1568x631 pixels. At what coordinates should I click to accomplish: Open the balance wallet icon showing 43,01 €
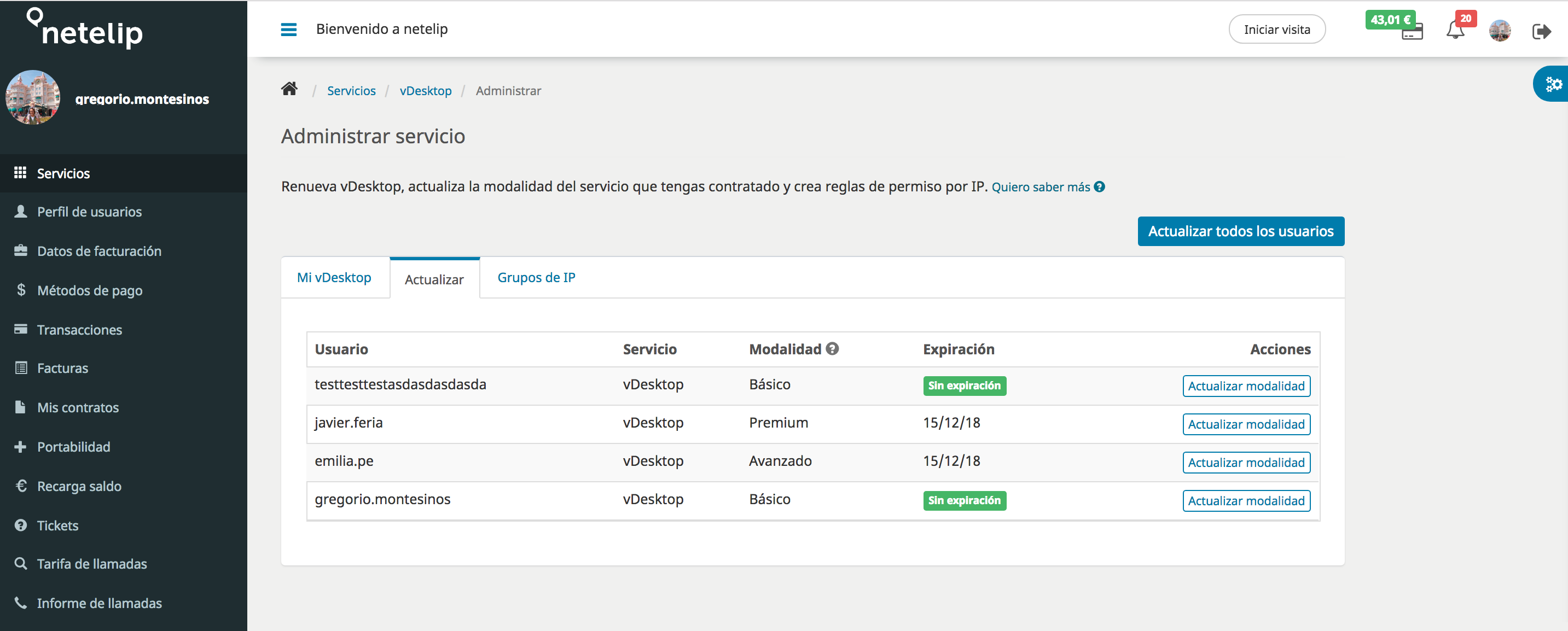pos(1412,32)
